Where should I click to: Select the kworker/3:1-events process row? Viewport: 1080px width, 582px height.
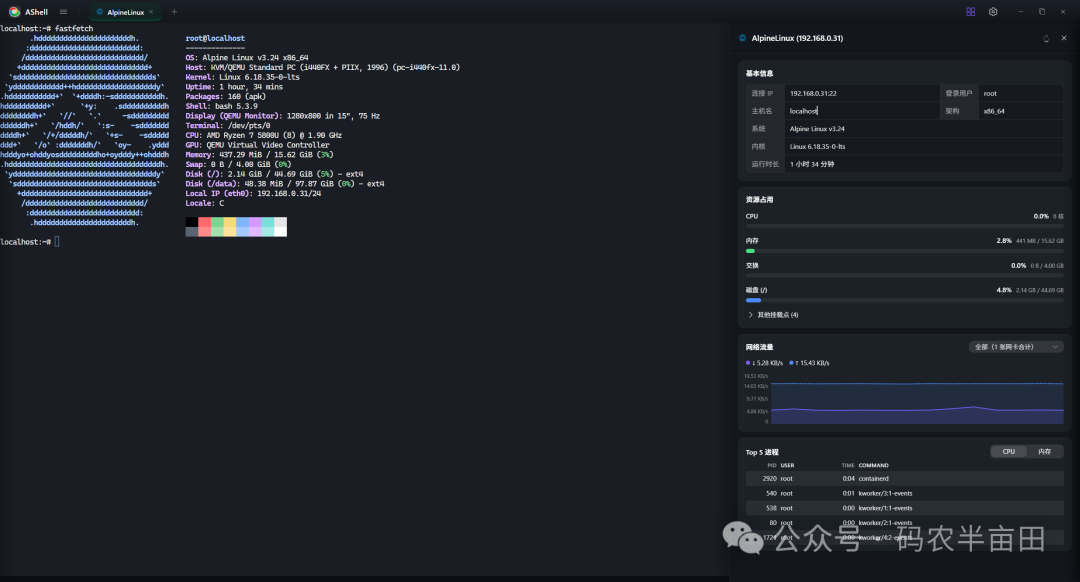coord(904,493)
